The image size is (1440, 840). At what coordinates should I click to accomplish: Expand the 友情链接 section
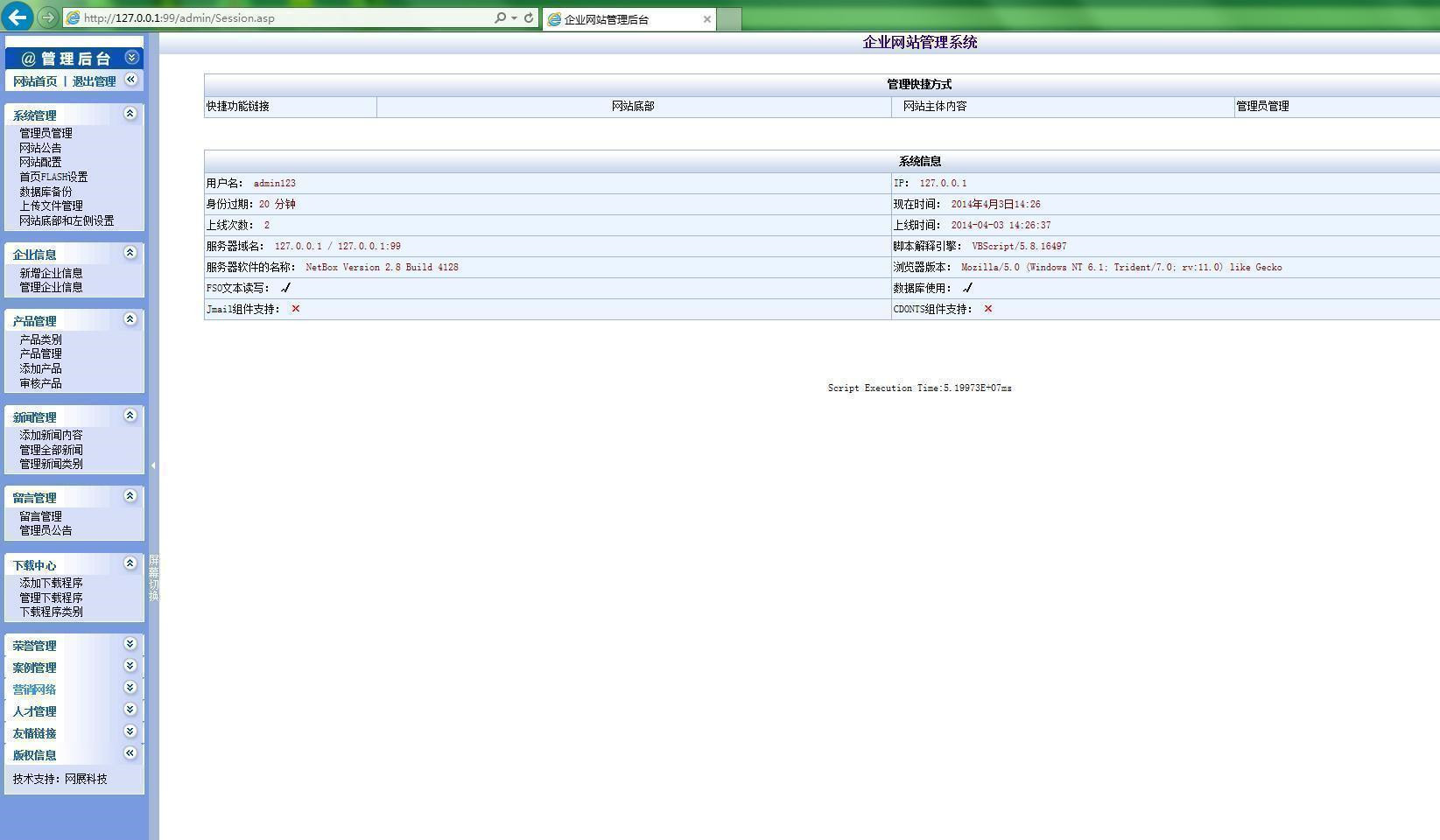130,731
